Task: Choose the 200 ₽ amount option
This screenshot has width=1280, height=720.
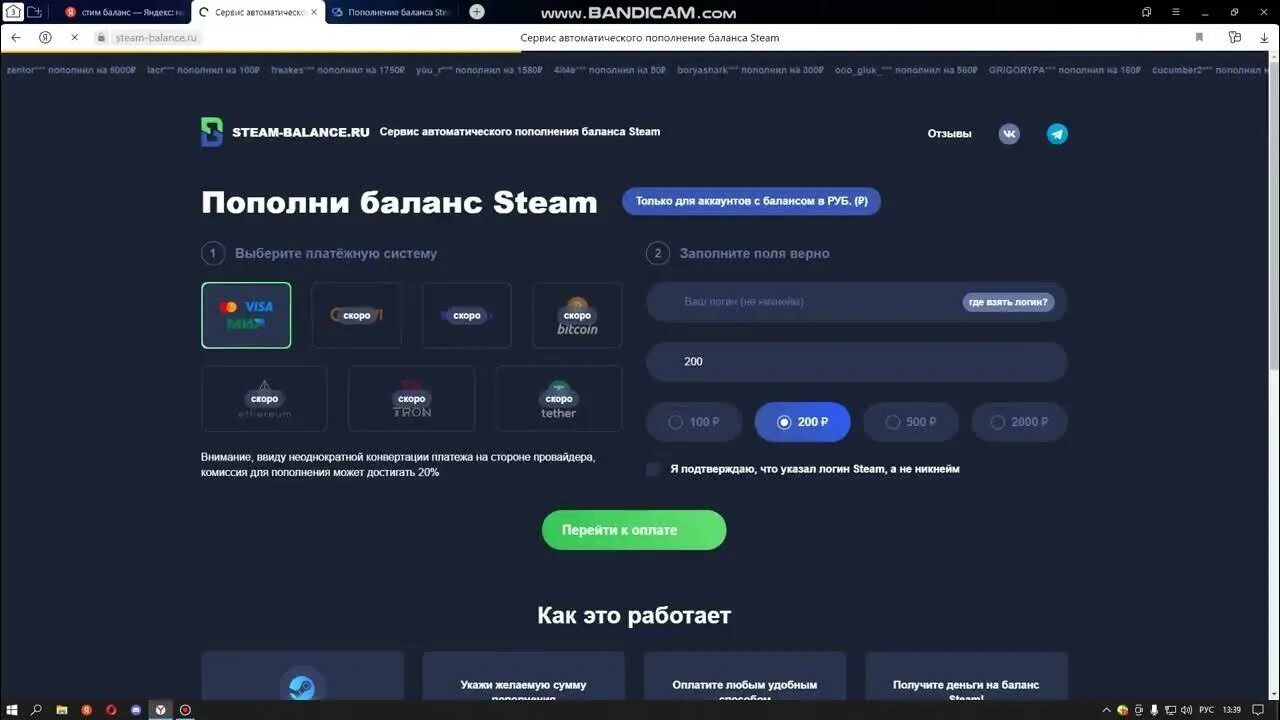Action: tap(802, 422)
